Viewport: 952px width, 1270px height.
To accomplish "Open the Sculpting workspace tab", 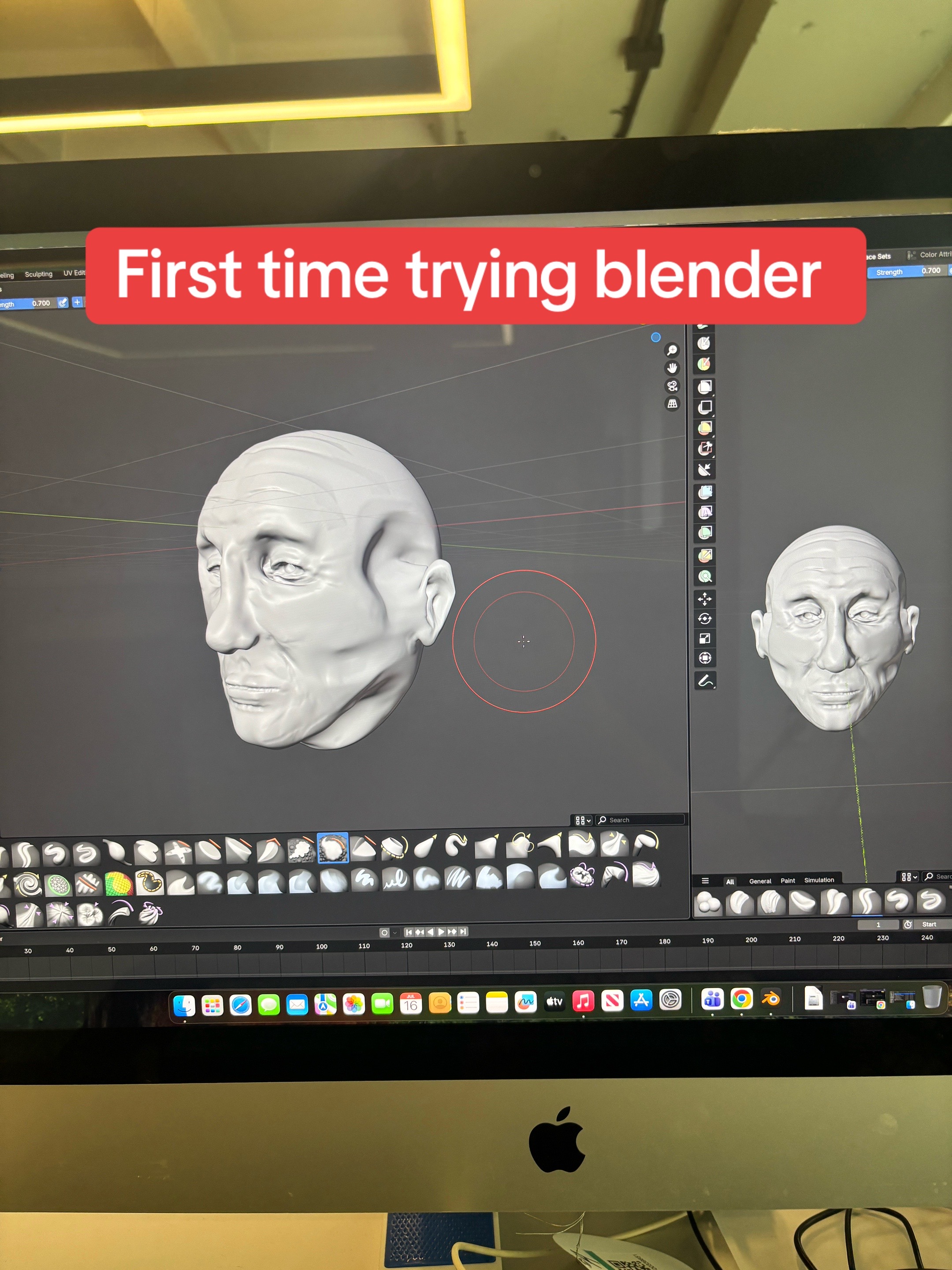I will [38, 274].
